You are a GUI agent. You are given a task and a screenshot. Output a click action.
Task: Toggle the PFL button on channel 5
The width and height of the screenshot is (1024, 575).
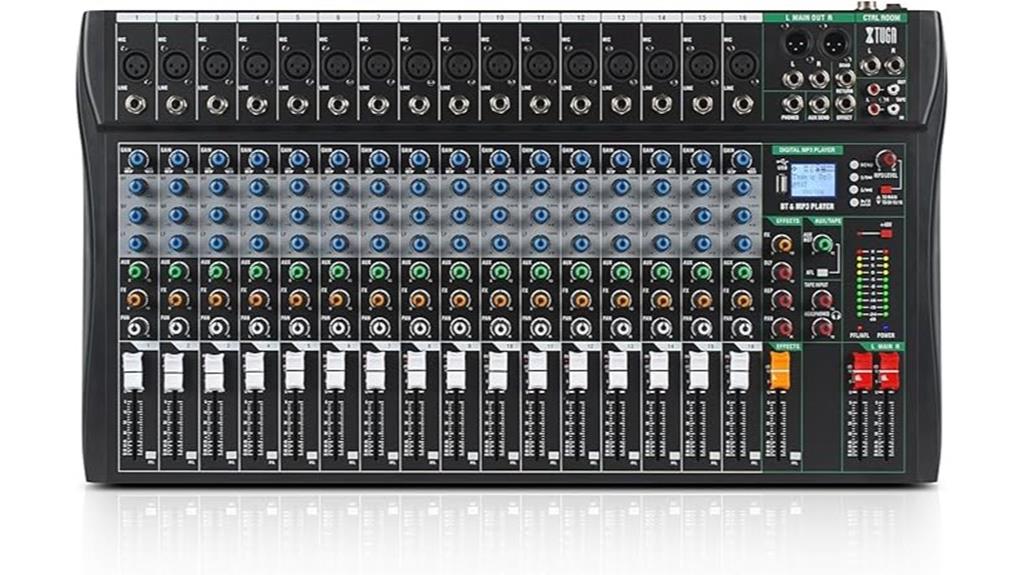click(312, 455)
